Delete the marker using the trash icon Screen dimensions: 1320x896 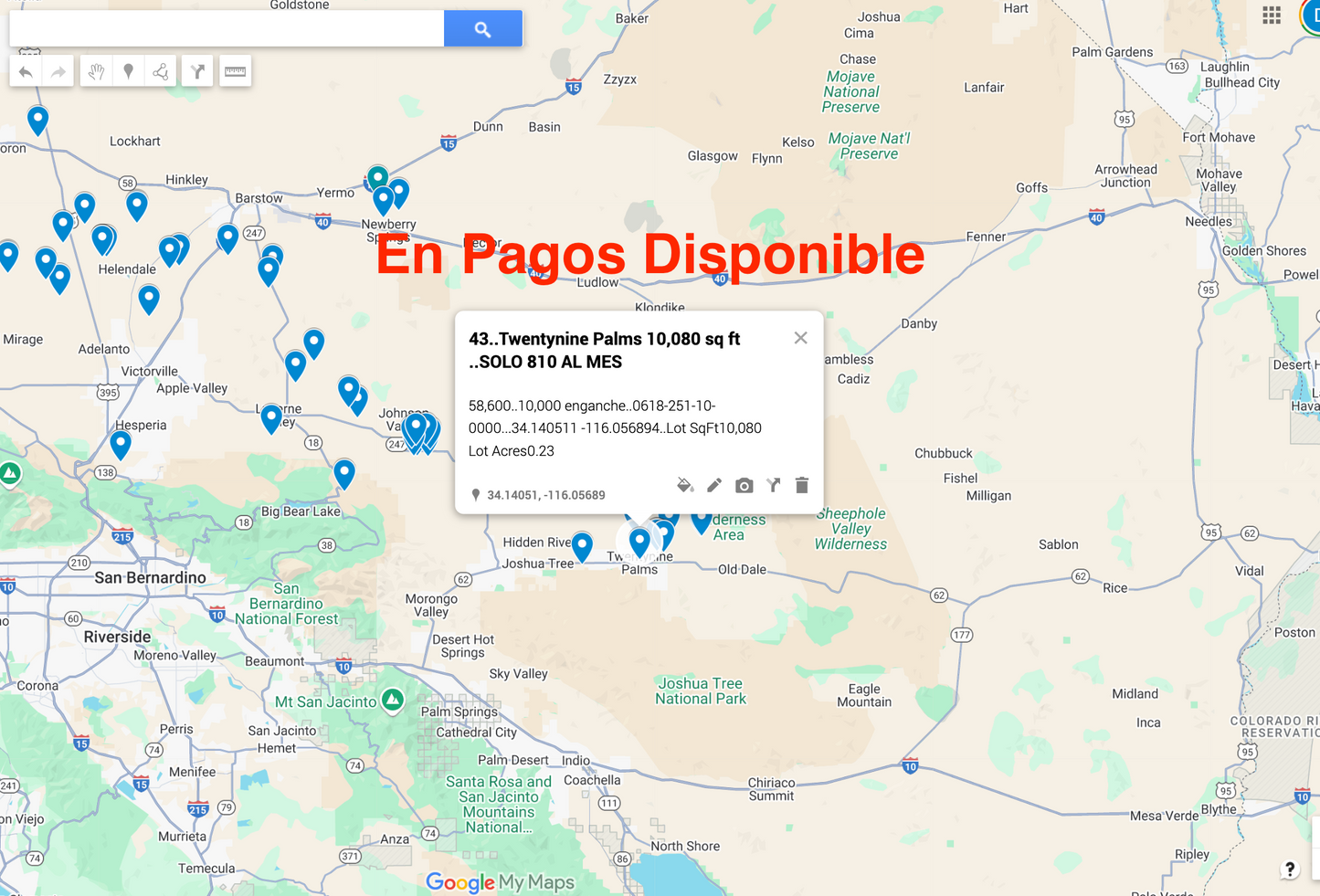(x=802, y=485)
